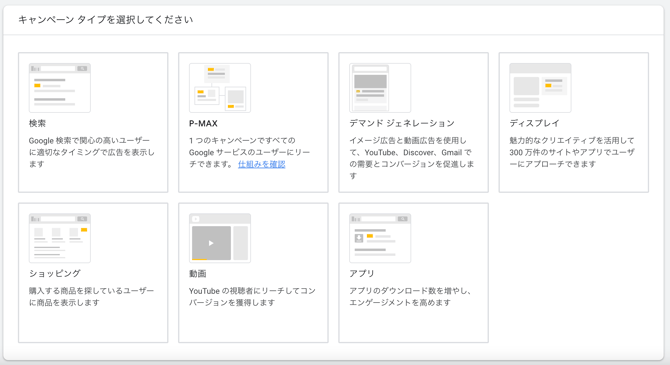Click the 1 つのキャンペーンですべての description
The width and height of the screenshot is (670, 365).
click(250, 152)
